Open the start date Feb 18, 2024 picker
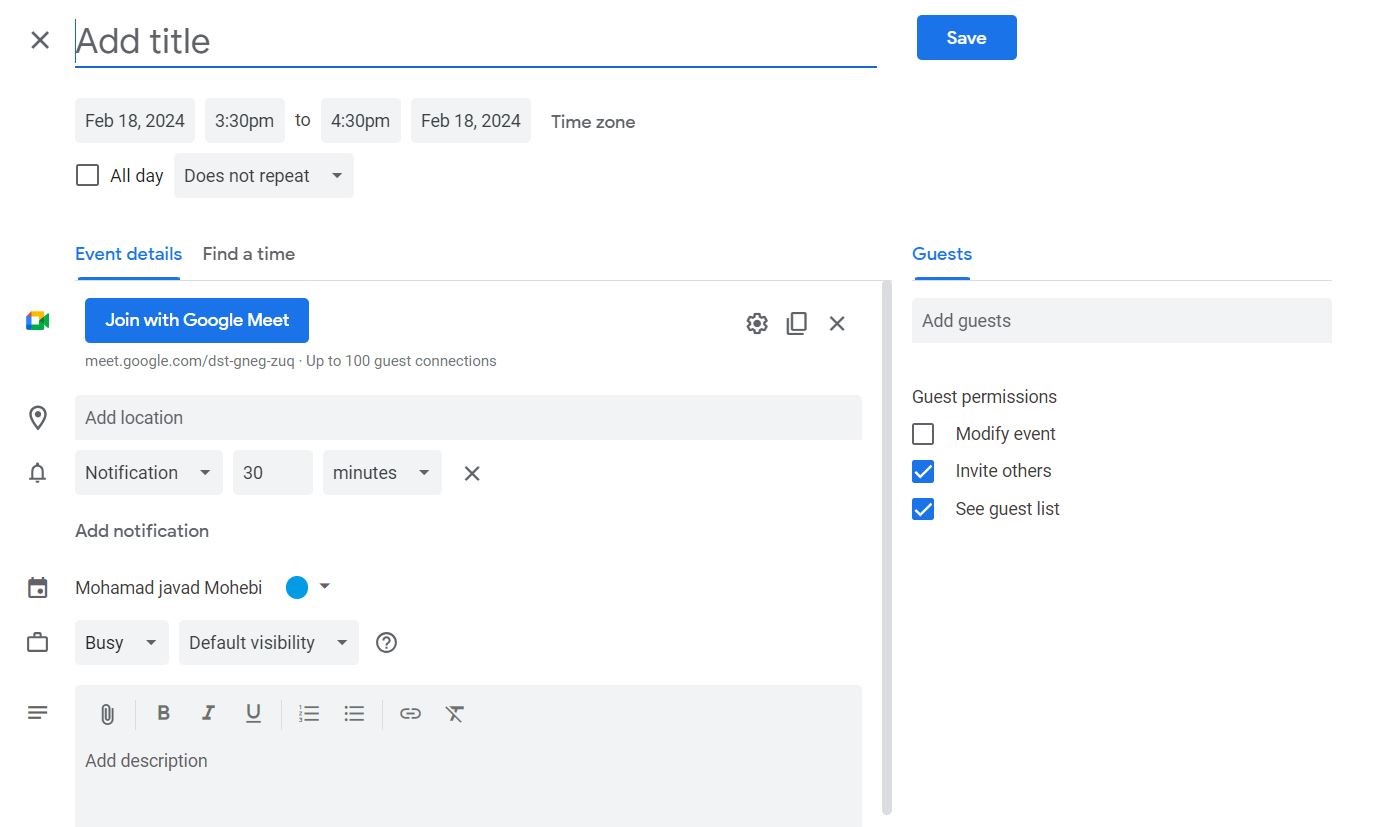 click(135, 121)
